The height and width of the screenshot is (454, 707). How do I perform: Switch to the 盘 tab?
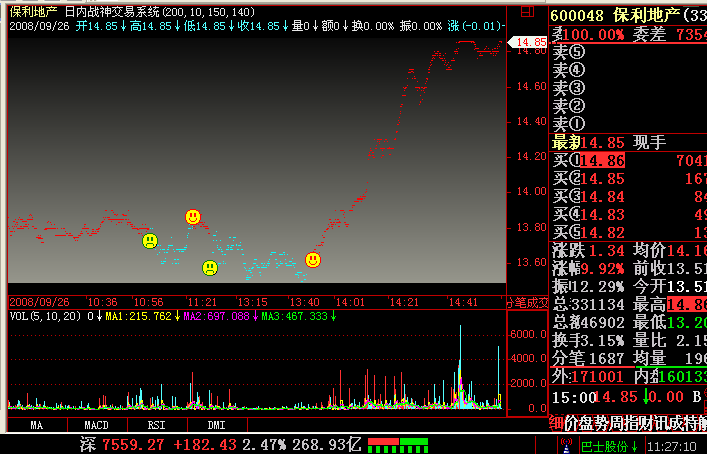pyautogui.click(x=586, y=423)
